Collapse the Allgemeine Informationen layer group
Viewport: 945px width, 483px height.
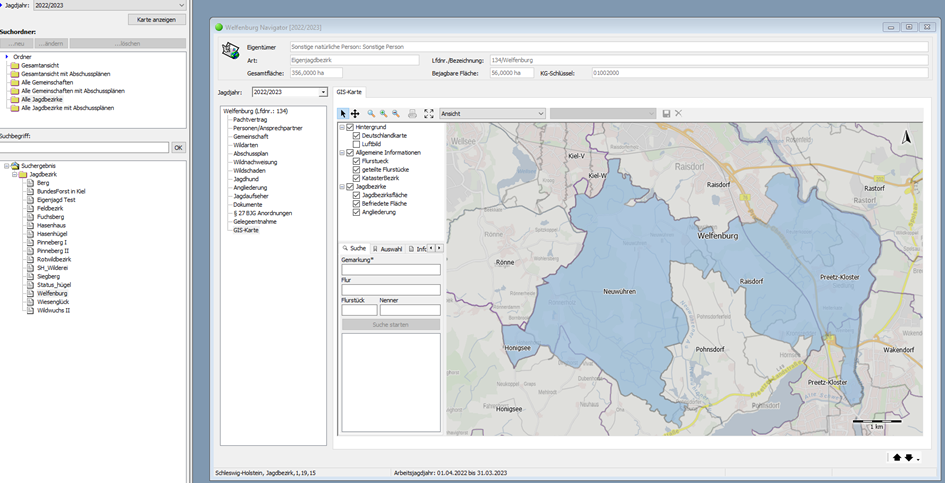(342, 153)
